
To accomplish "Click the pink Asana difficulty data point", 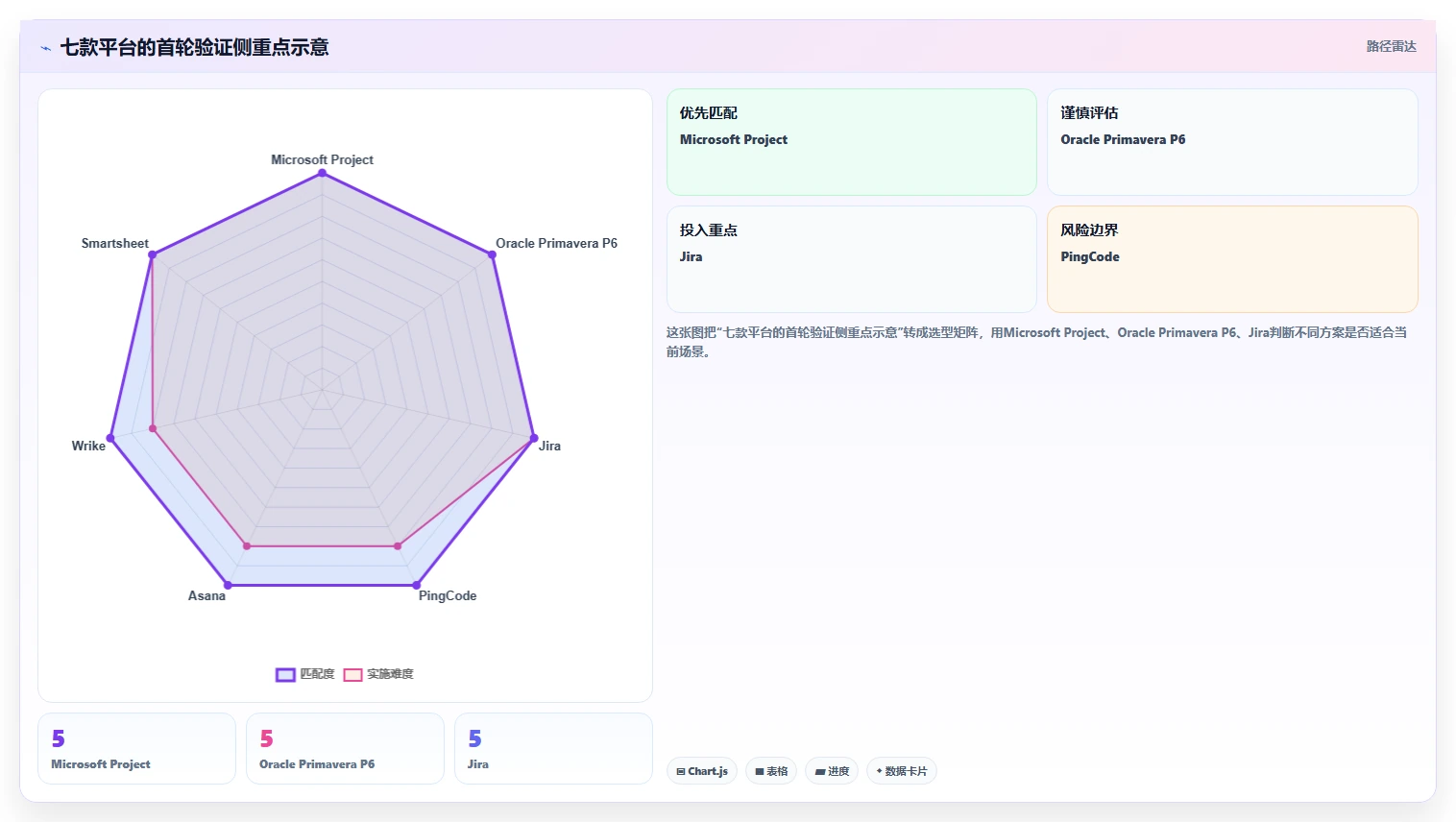I will [247, 546].
